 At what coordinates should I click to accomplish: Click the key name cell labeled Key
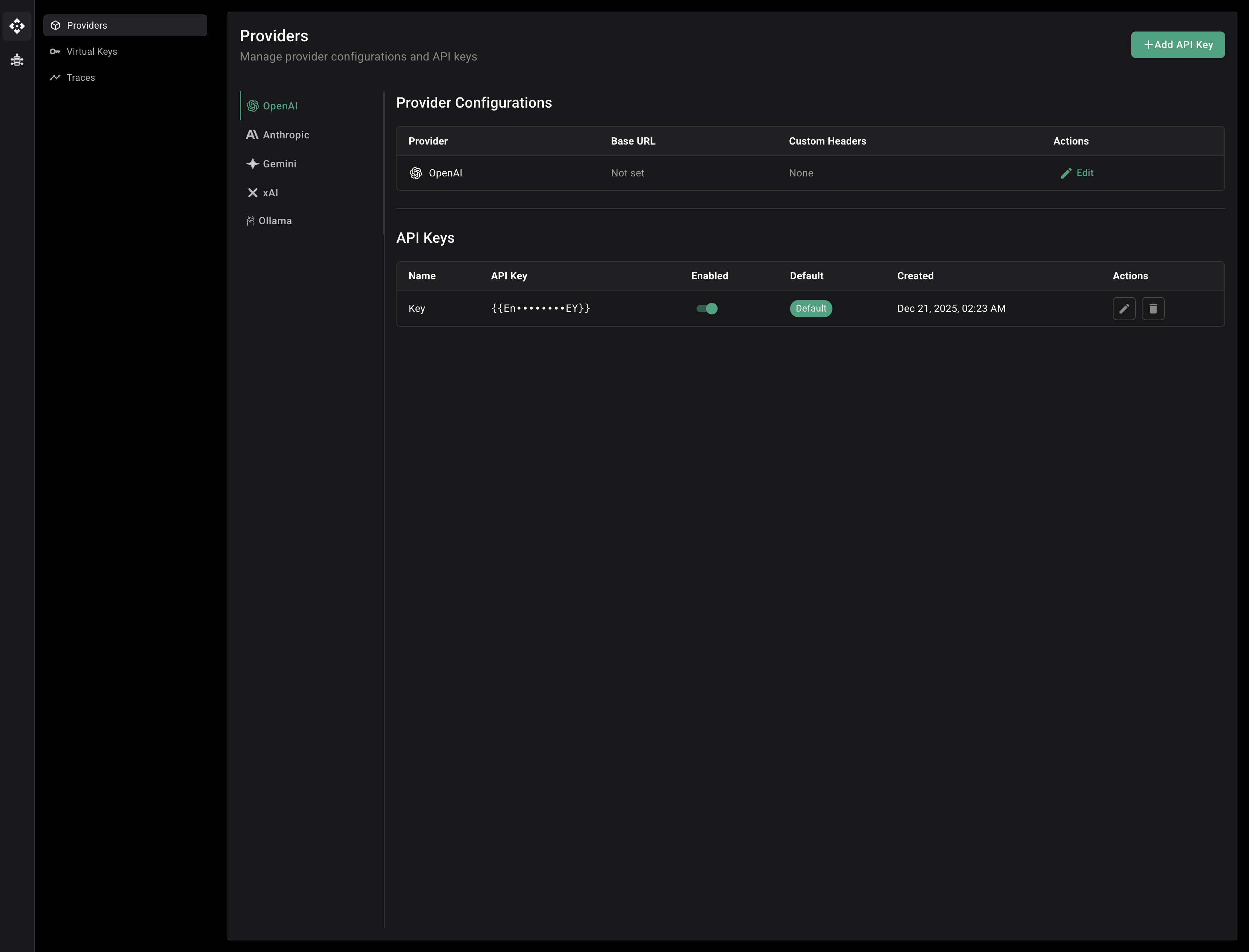coord(417,308)
